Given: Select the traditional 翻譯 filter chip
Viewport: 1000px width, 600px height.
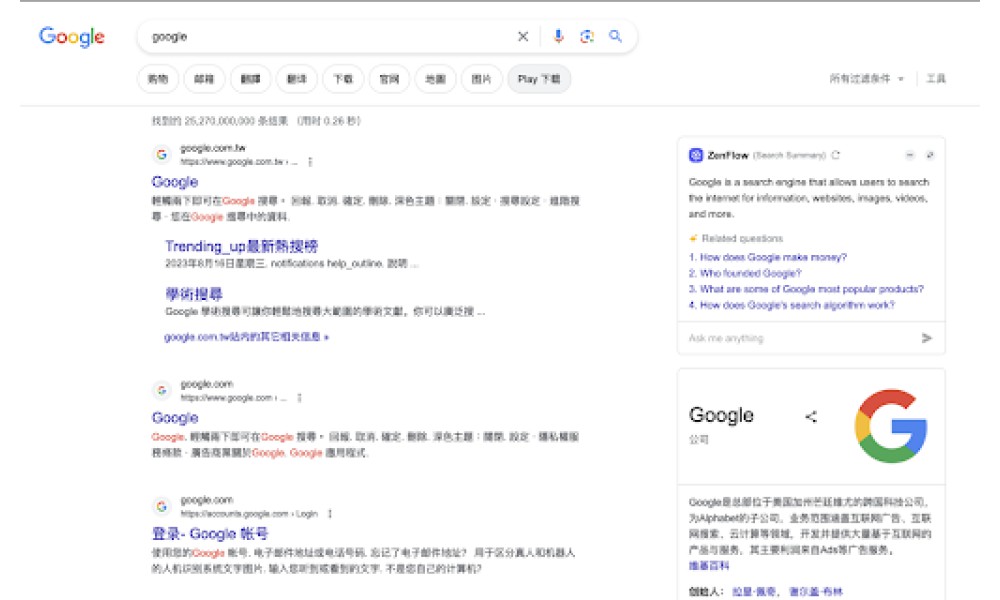Looking at the screenshot, I should [x=251, y=79].
